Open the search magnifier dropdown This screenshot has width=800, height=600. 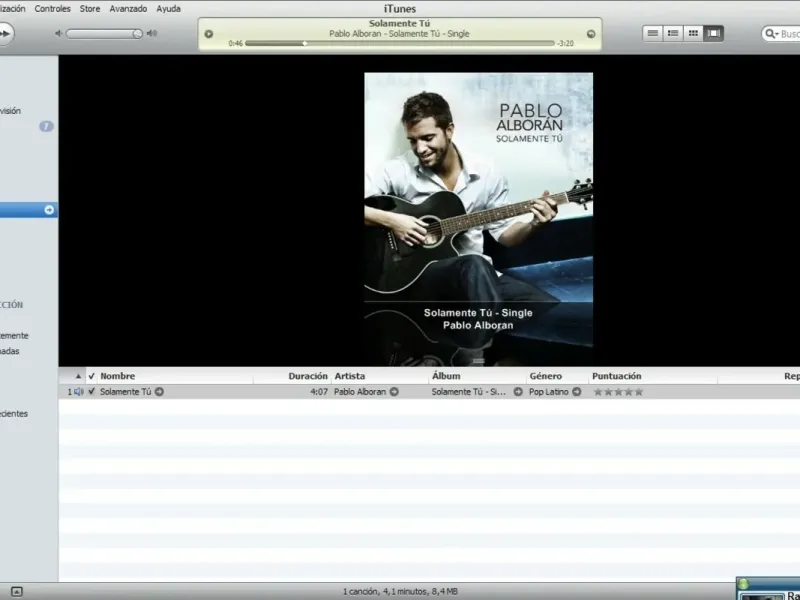click(x=770, y=34)
